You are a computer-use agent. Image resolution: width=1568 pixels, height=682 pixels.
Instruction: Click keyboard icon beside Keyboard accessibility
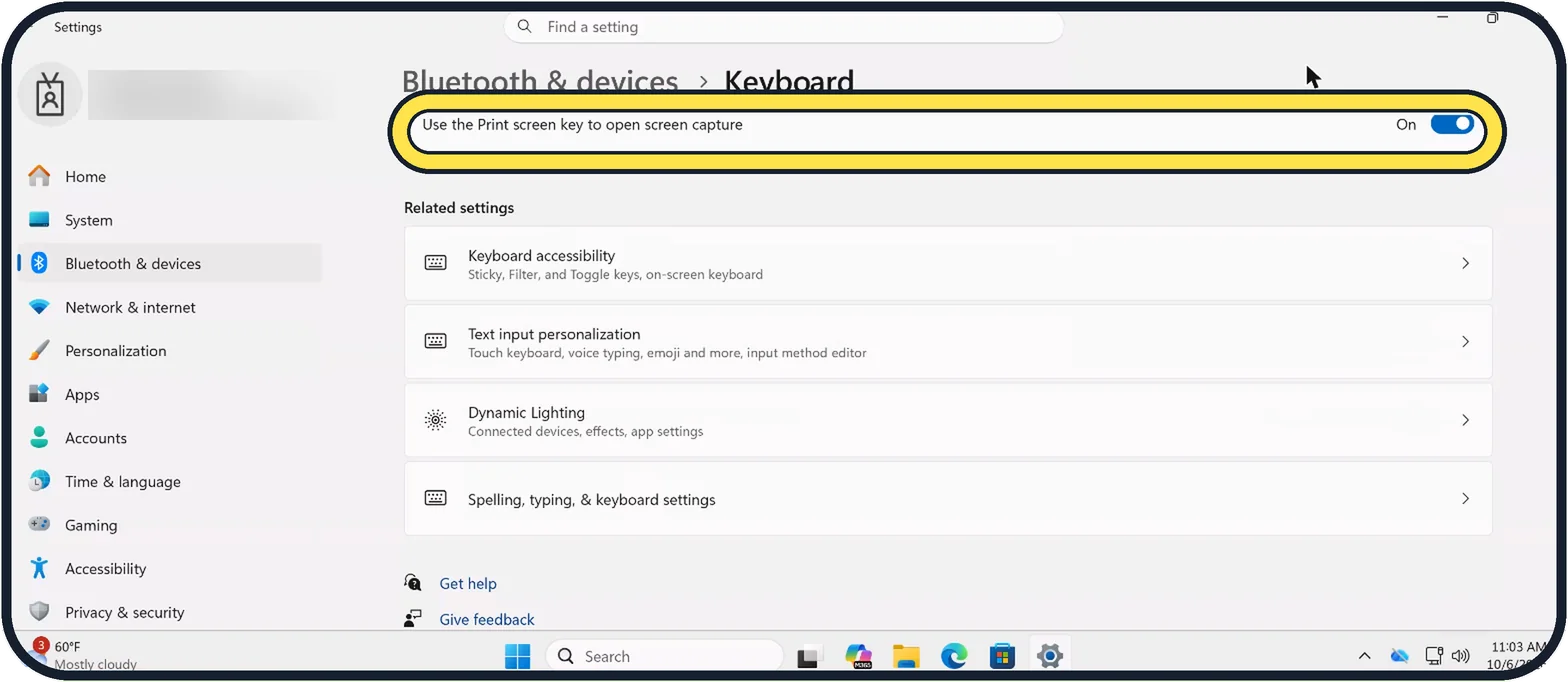(x=435, y=263)
